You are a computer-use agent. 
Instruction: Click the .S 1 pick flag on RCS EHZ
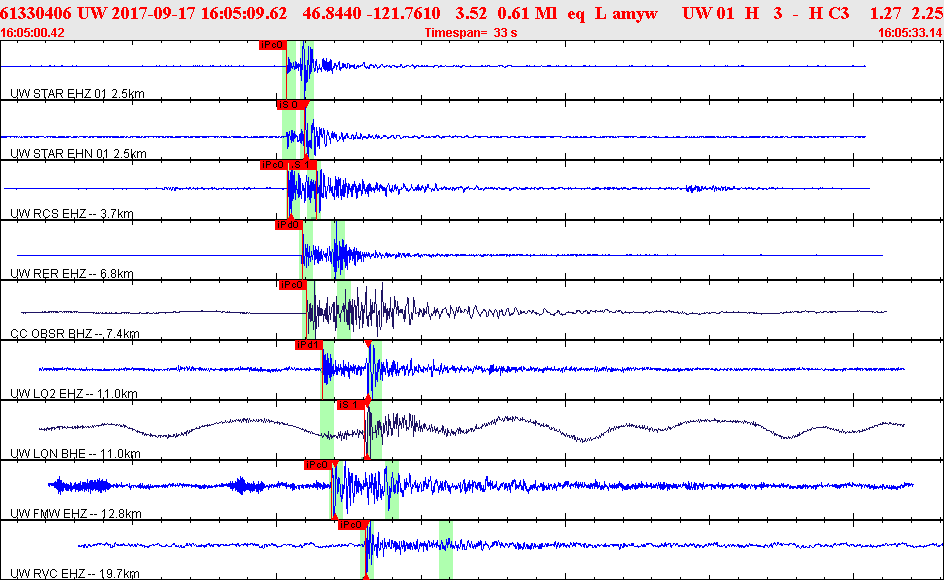pos(302,165)
